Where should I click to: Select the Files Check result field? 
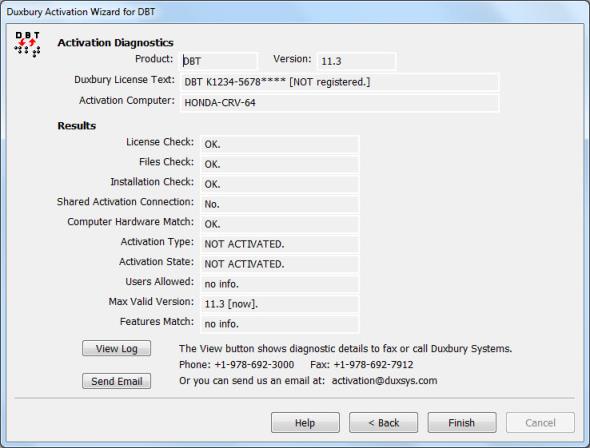point(280,164)
